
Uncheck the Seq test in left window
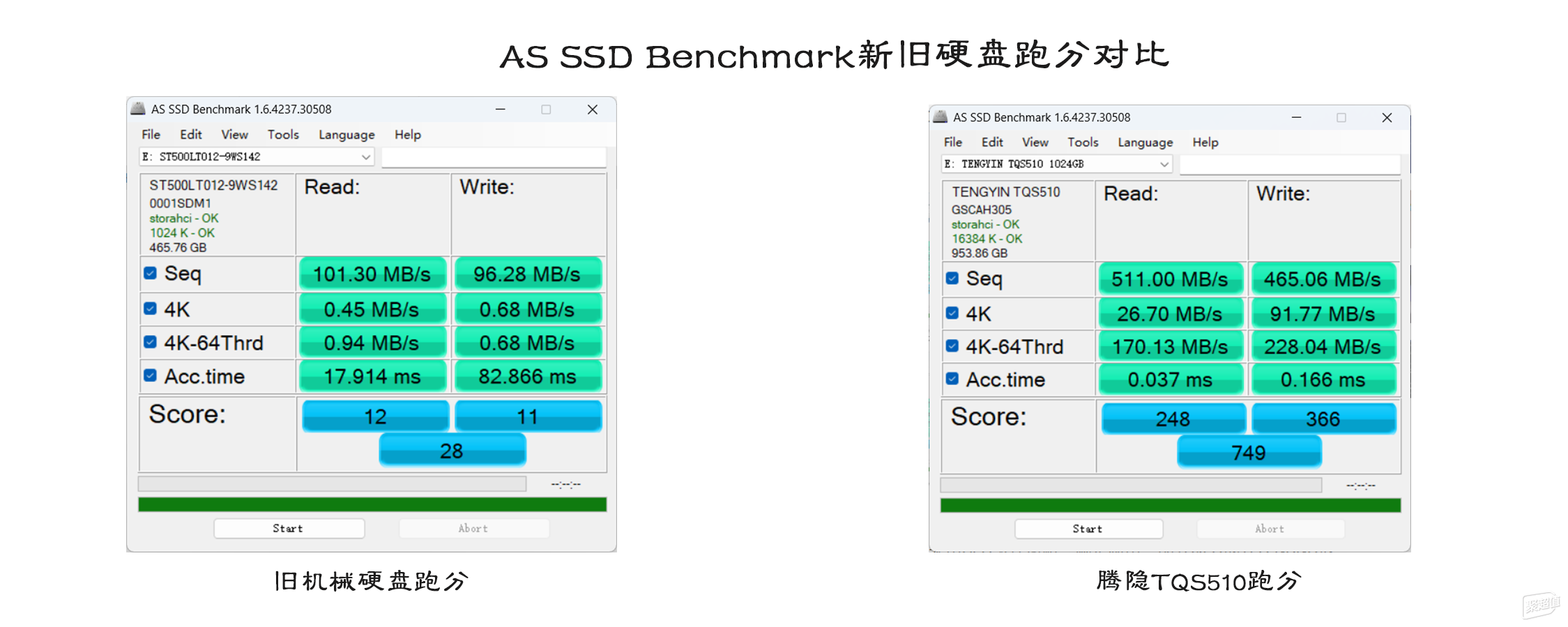151,273
